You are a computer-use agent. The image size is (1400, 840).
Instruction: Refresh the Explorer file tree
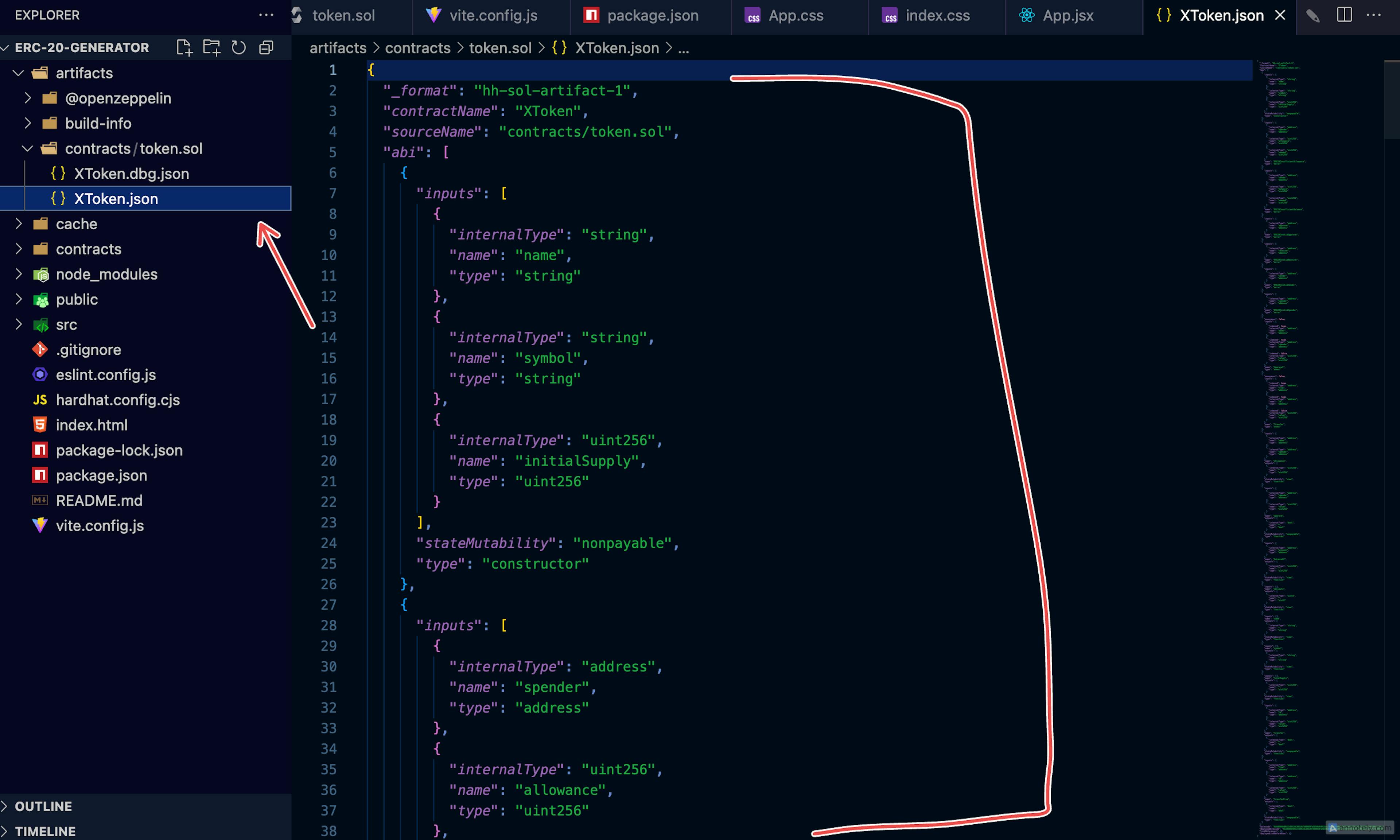pos(239,47)
